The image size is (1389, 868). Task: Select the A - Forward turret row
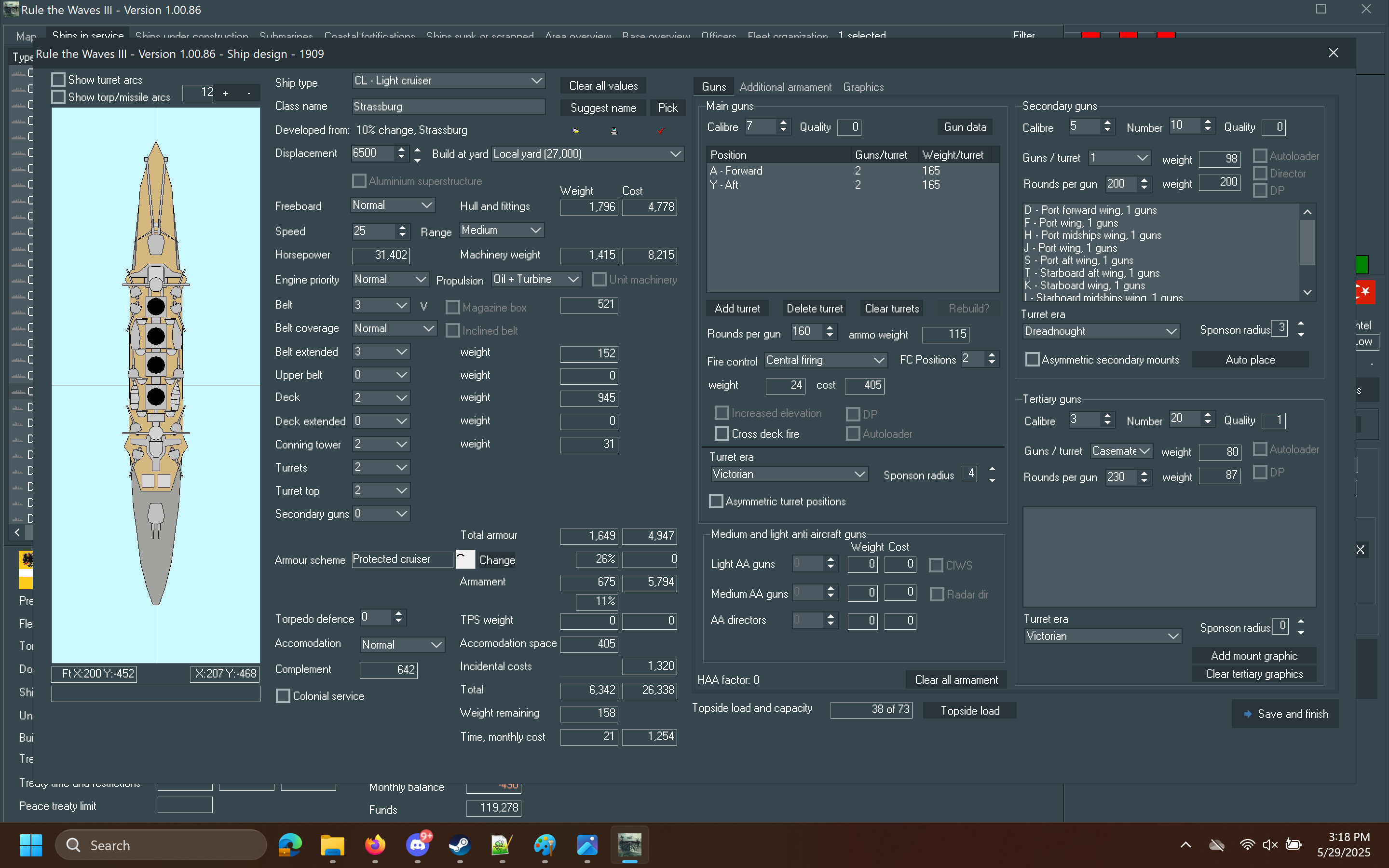(x=852, y=171)
